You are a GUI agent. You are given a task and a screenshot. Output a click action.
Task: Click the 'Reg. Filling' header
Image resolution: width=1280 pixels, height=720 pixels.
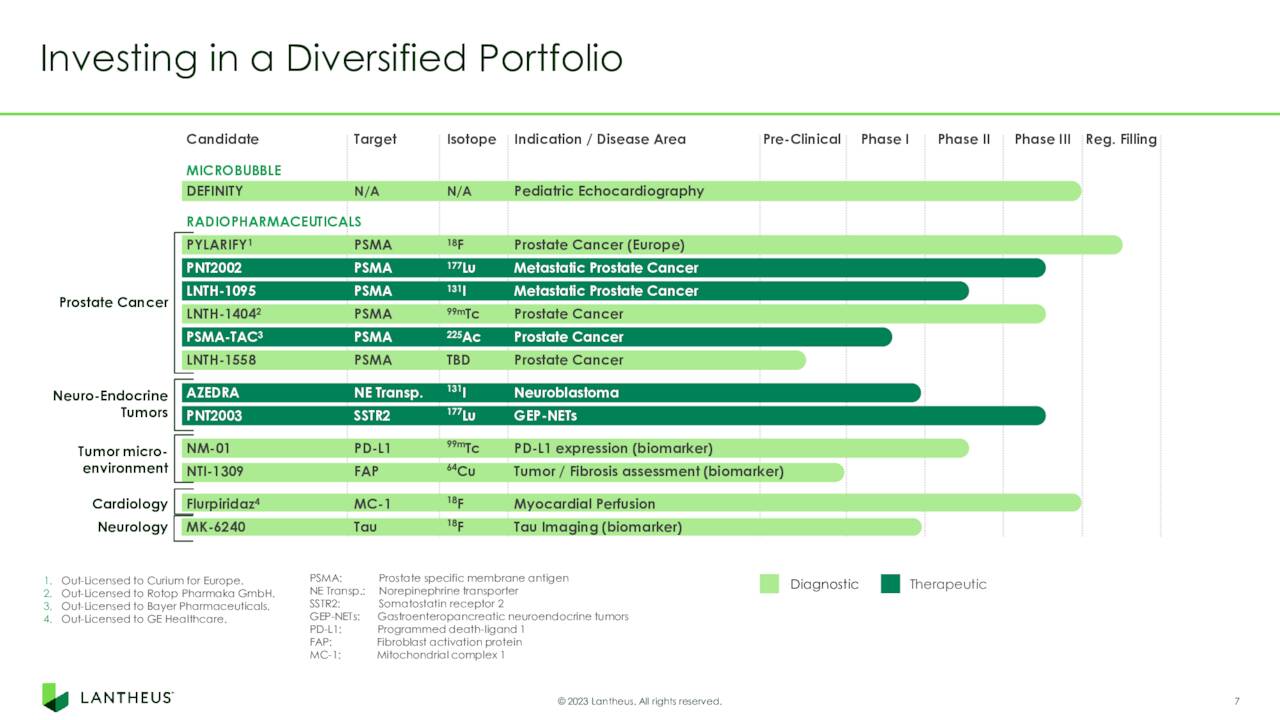[x=1121, y=139]
